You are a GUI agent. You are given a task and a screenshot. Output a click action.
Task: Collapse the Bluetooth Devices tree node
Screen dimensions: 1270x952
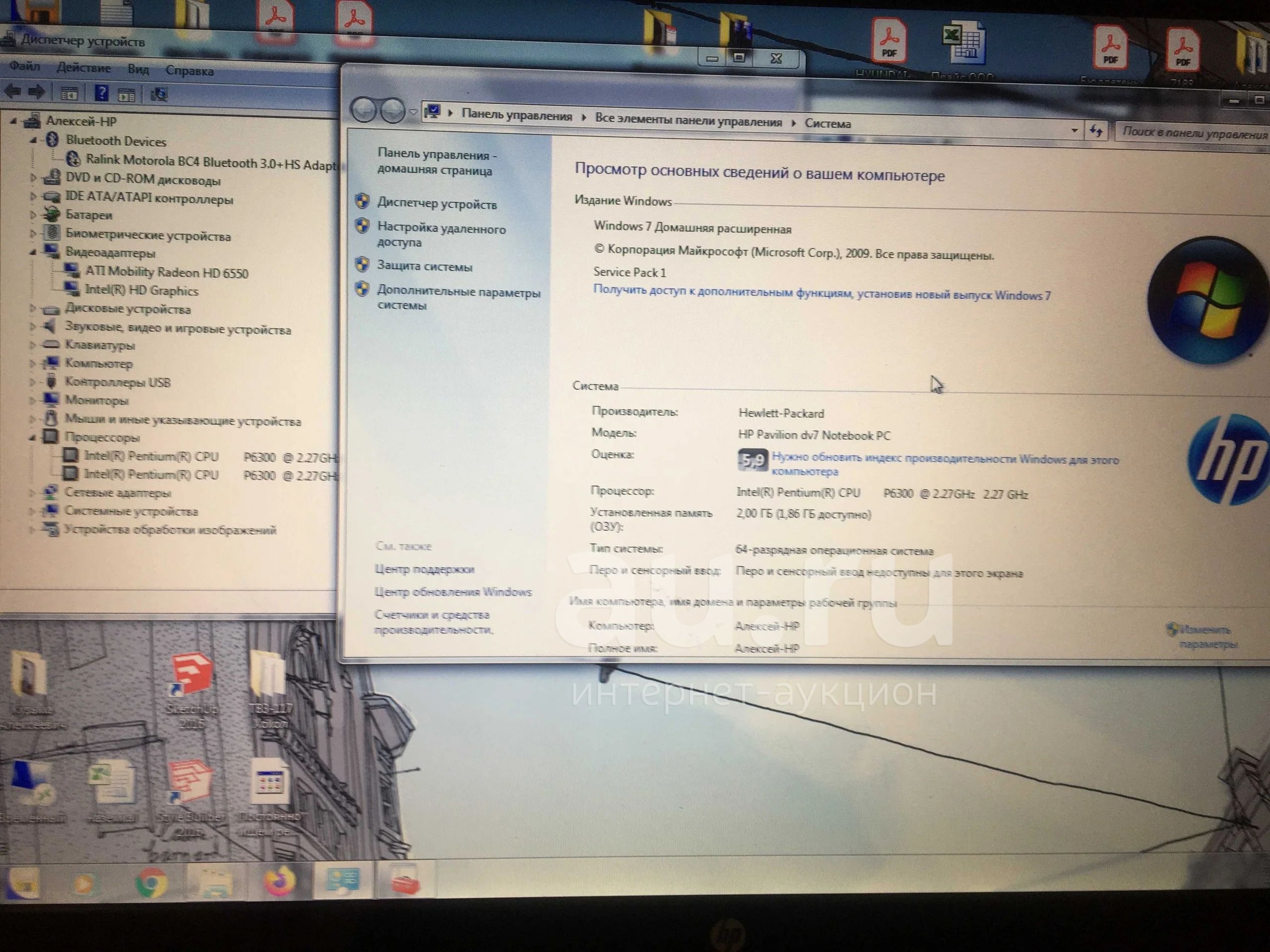click(x=33, y=140)
